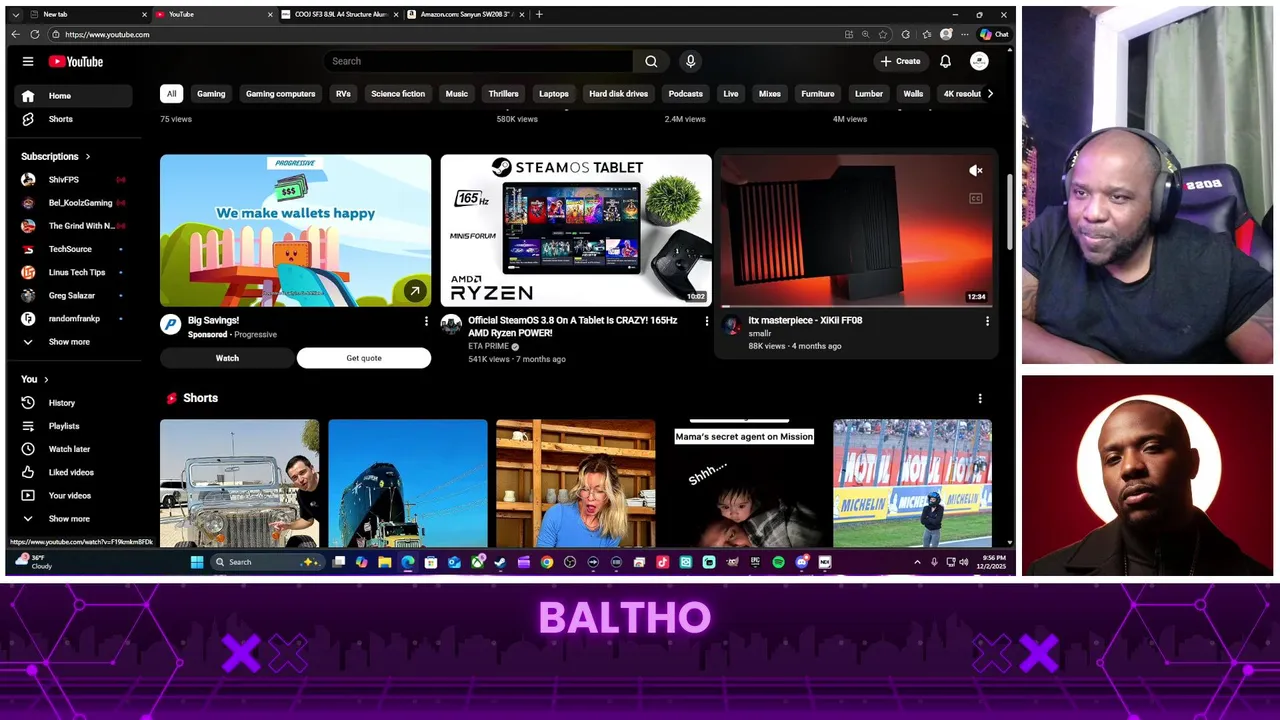
Task: Open the ETA PRIME channel link
Action: (488, 346)
